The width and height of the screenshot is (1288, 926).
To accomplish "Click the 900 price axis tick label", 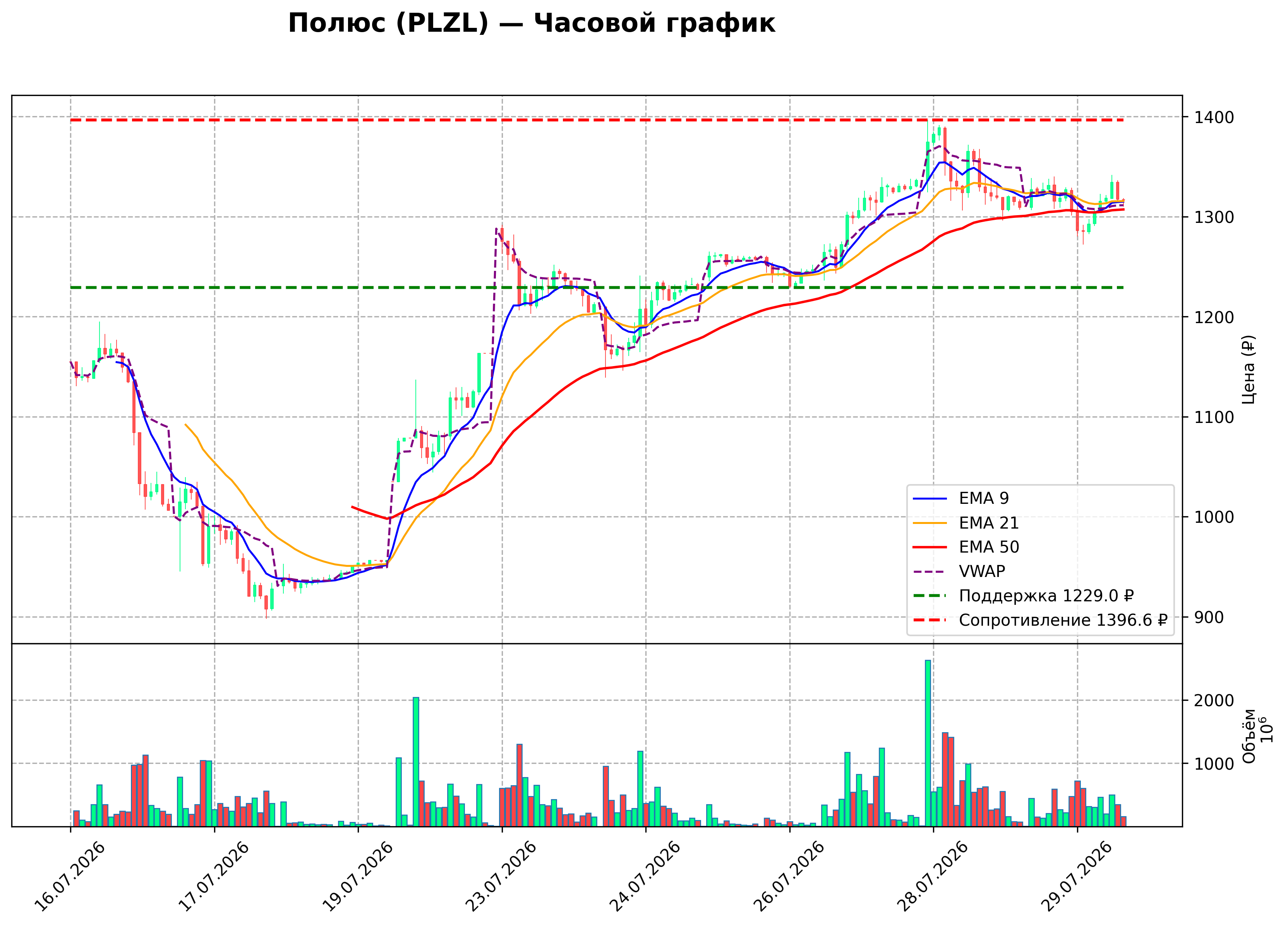I will coord(1209,617).
